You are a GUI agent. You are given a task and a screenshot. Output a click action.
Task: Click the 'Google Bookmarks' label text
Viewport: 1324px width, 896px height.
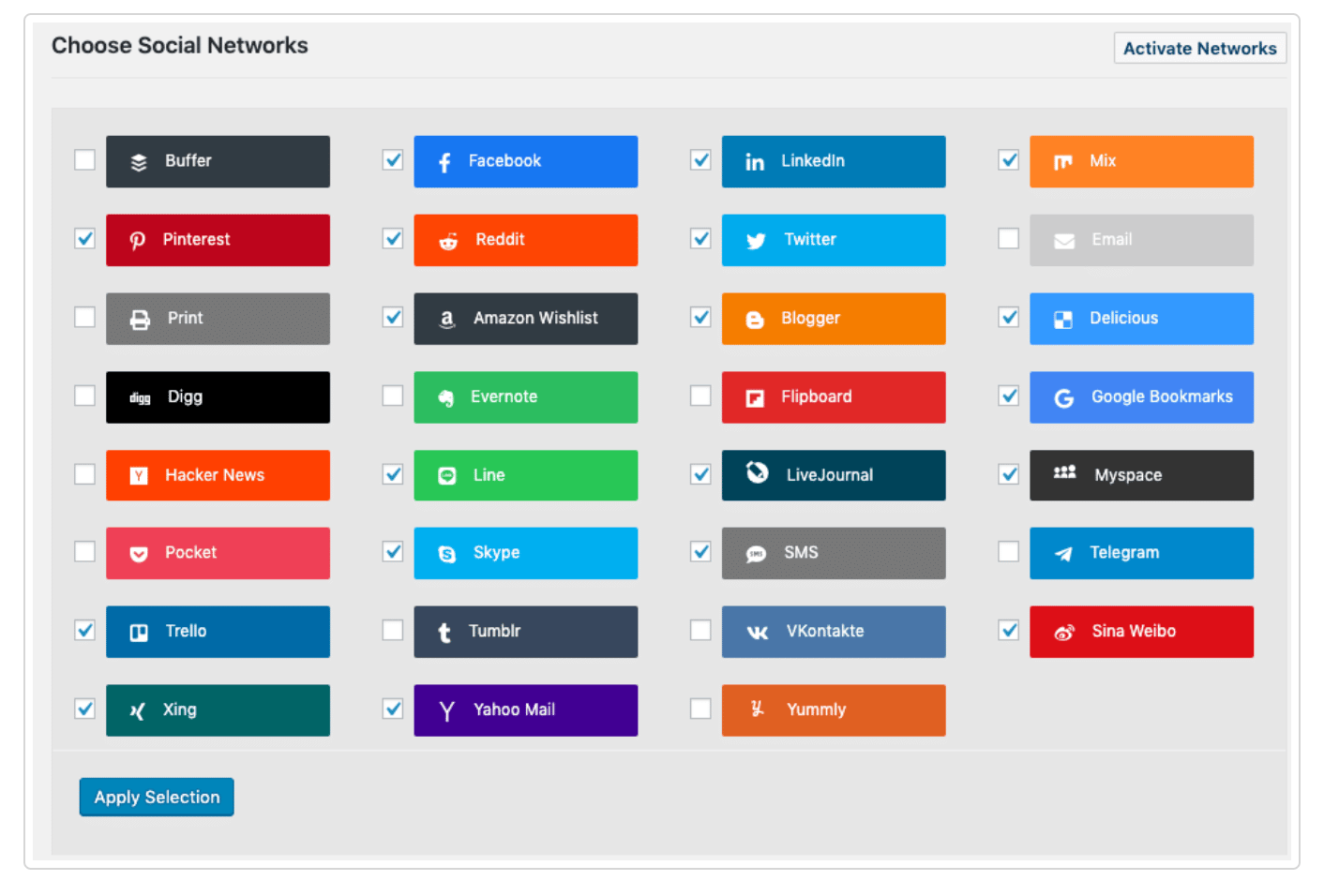(1162, 396)
